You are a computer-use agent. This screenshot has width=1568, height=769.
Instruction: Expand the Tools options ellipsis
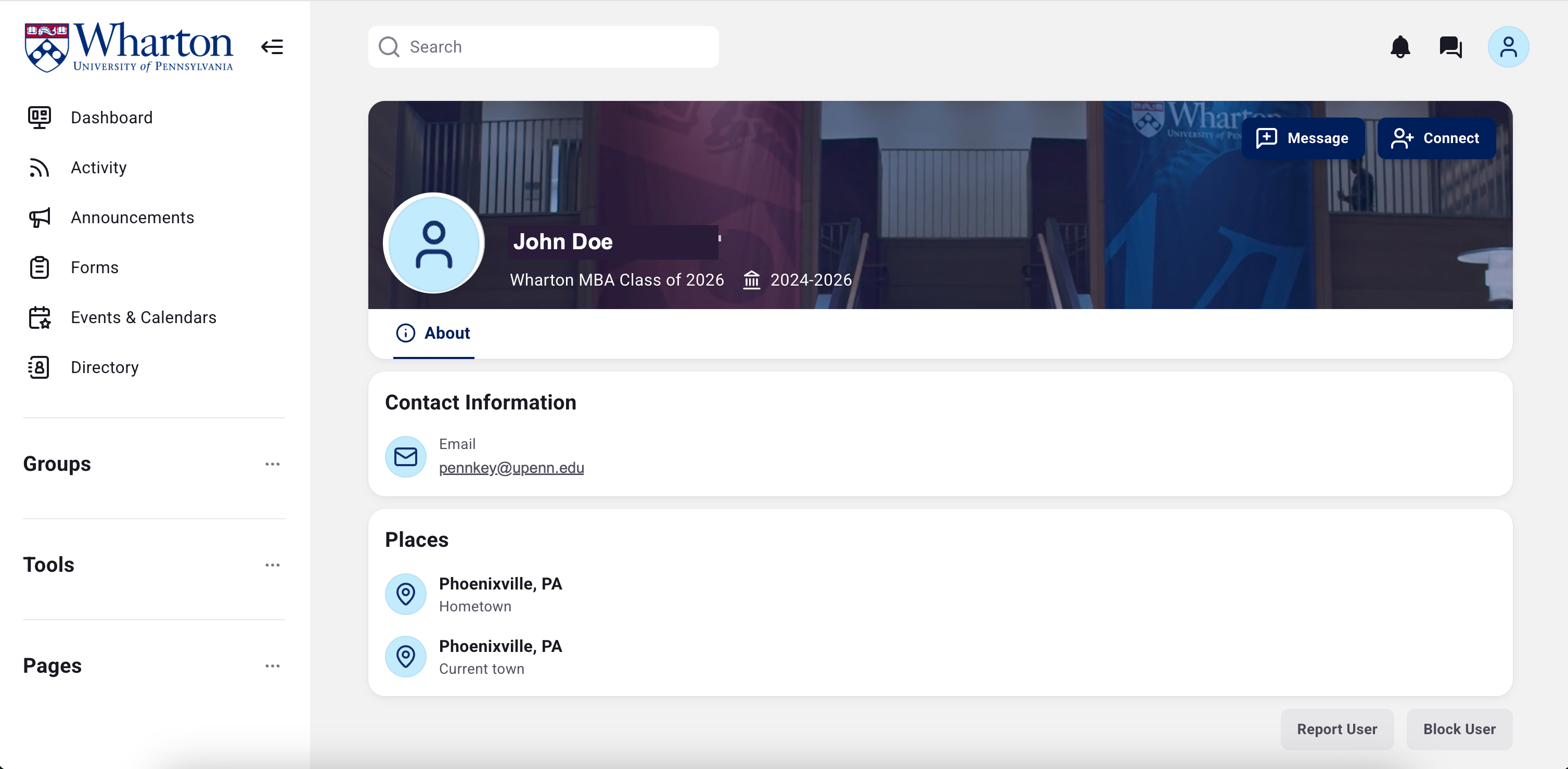coord(272,565)
